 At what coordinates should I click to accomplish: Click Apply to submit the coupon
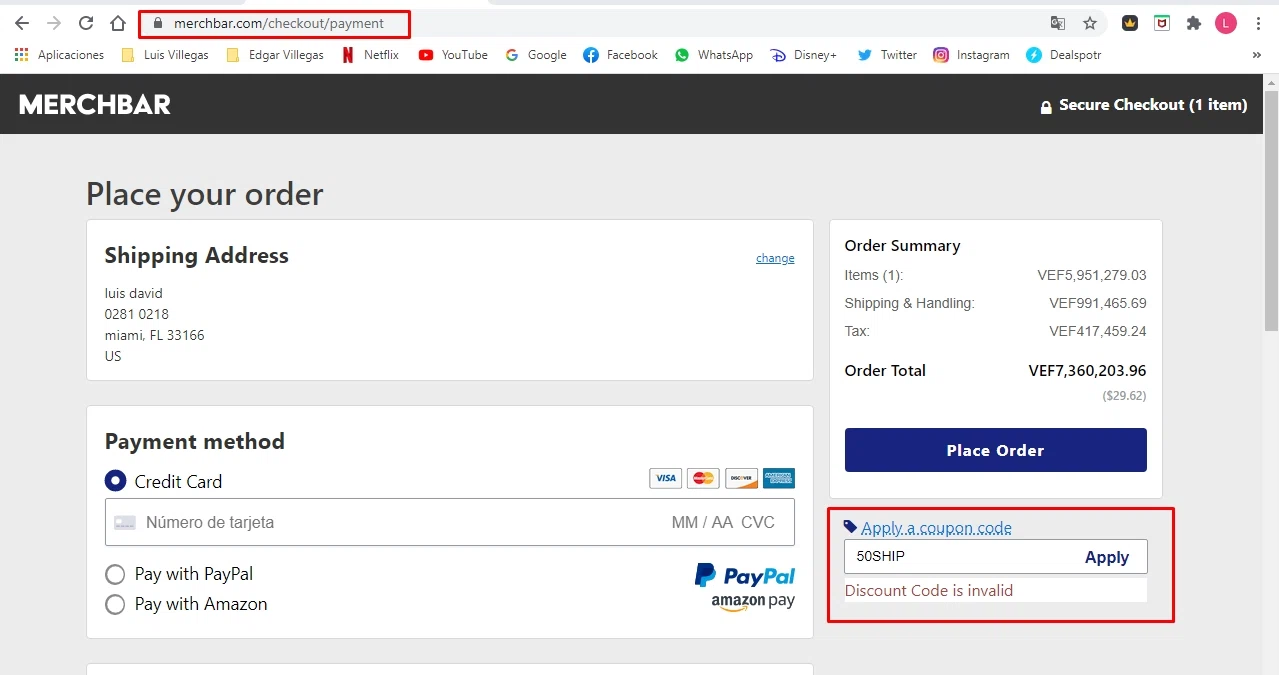(x=1107, y=557)
